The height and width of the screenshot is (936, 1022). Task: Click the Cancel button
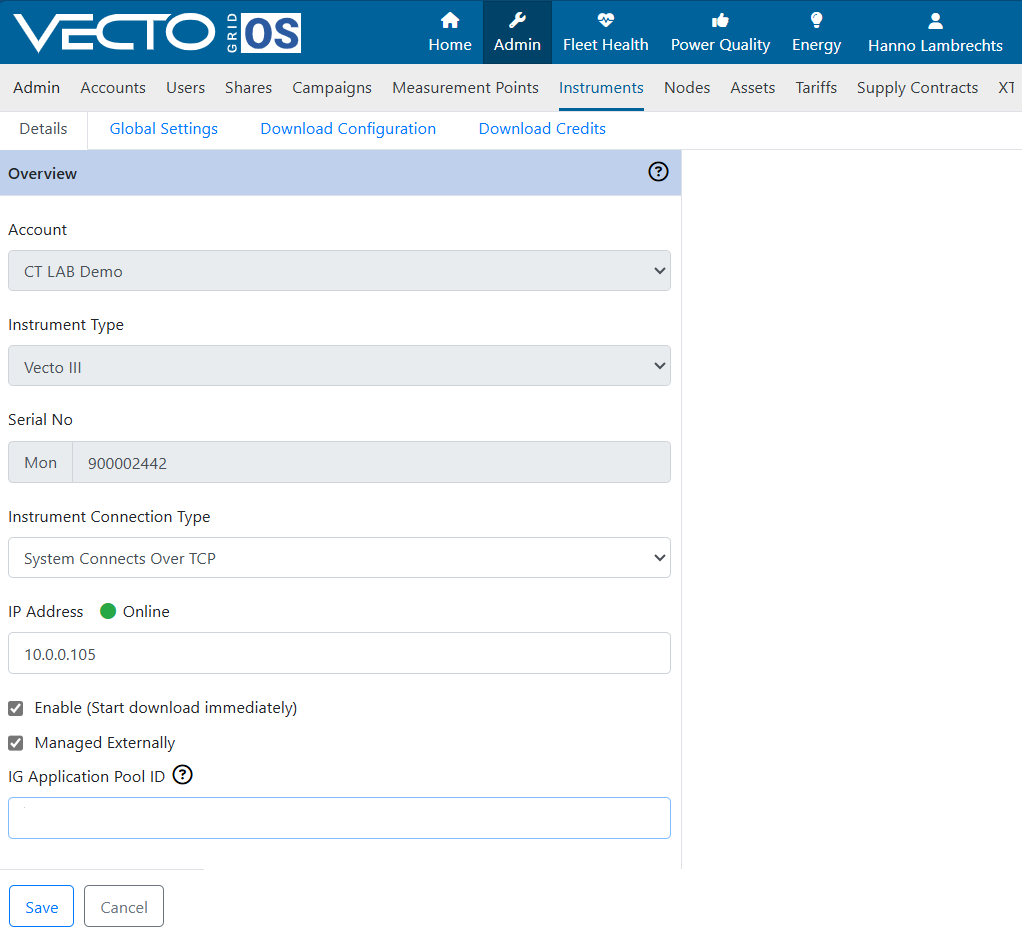click(124, 906)
